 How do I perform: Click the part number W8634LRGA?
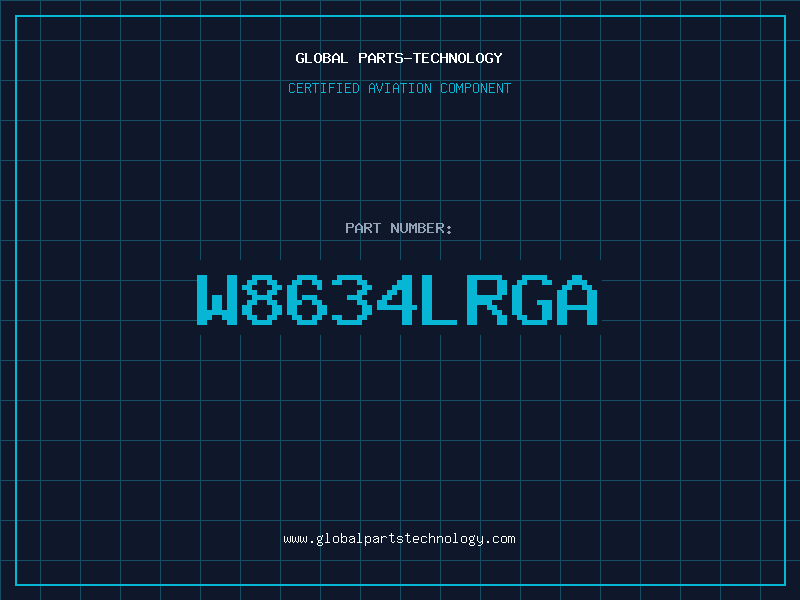tap(397, 300)
